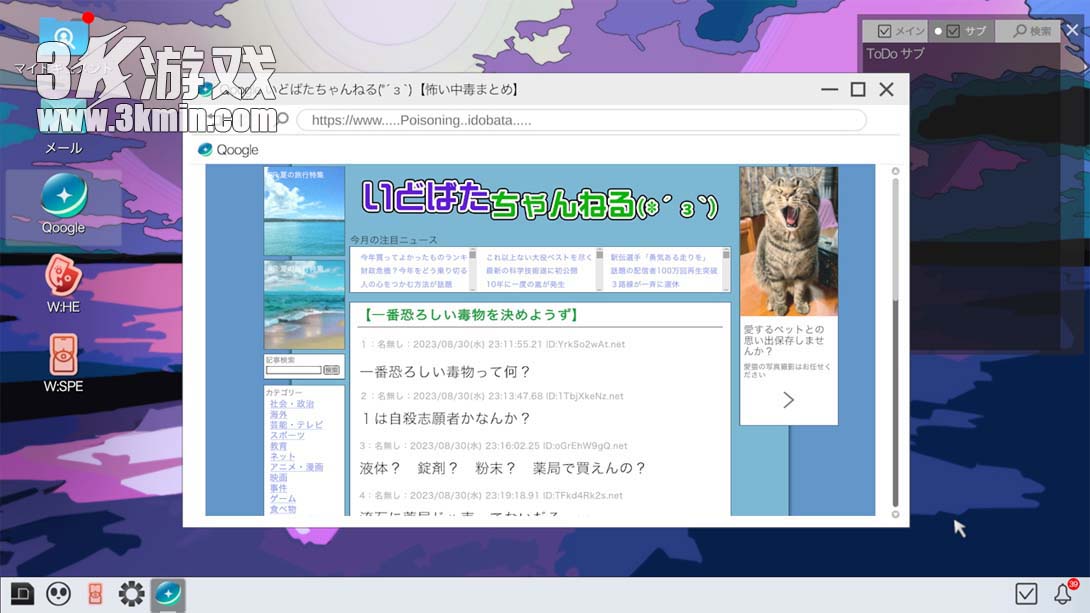The height and width of the screenshot is (613, 1090).
Task: Open the メール desktop shortcut
Action: coord(63,129)
